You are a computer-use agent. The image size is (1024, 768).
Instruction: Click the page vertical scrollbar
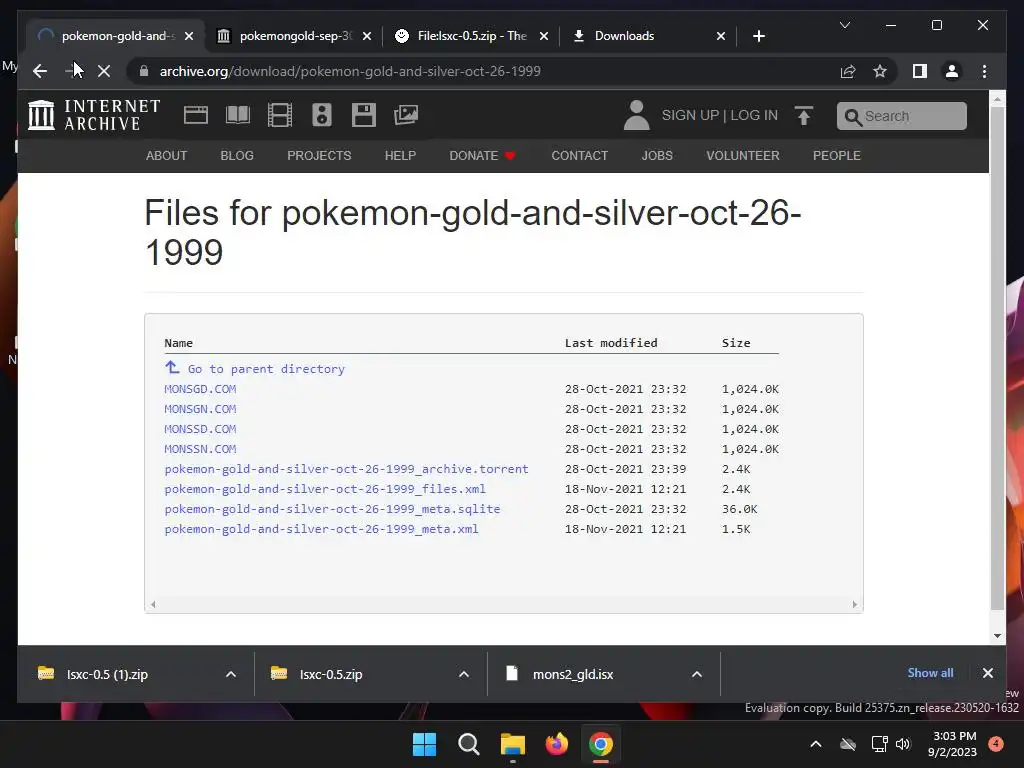click(997, 358)
